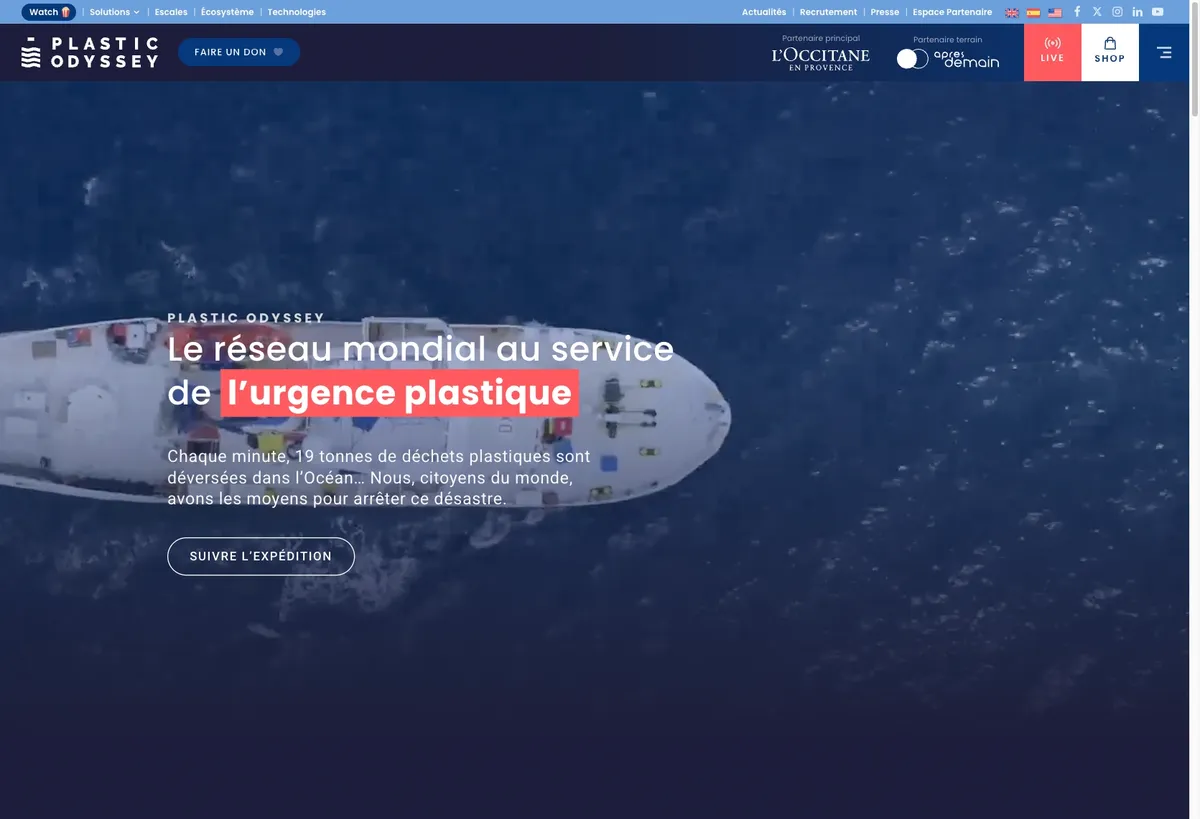Viewport: 1200px width, 819px height.
Task: Go to Actualités page
Action: pyautogui.click(x=764, y=12)
